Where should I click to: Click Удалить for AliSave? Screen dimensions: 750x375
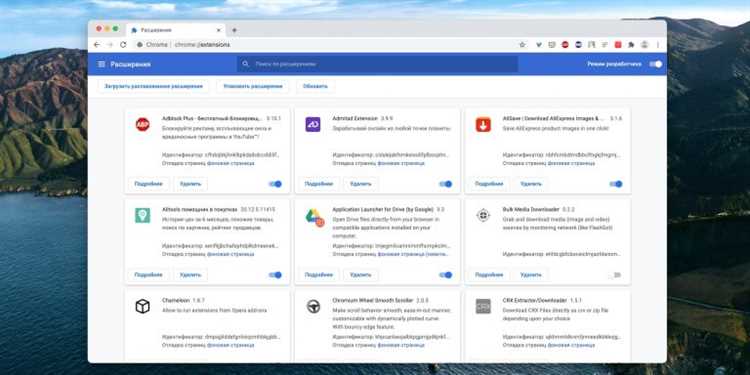[531, 184]
